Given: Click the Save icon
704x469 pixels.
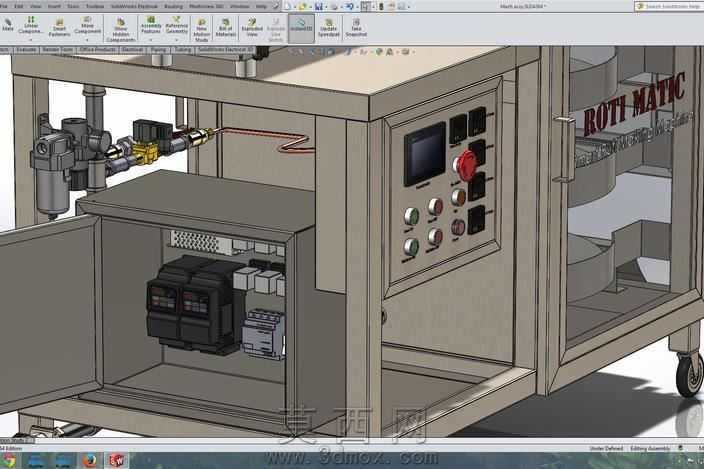Looking at the screenshot, I should [x=318, y=6].
